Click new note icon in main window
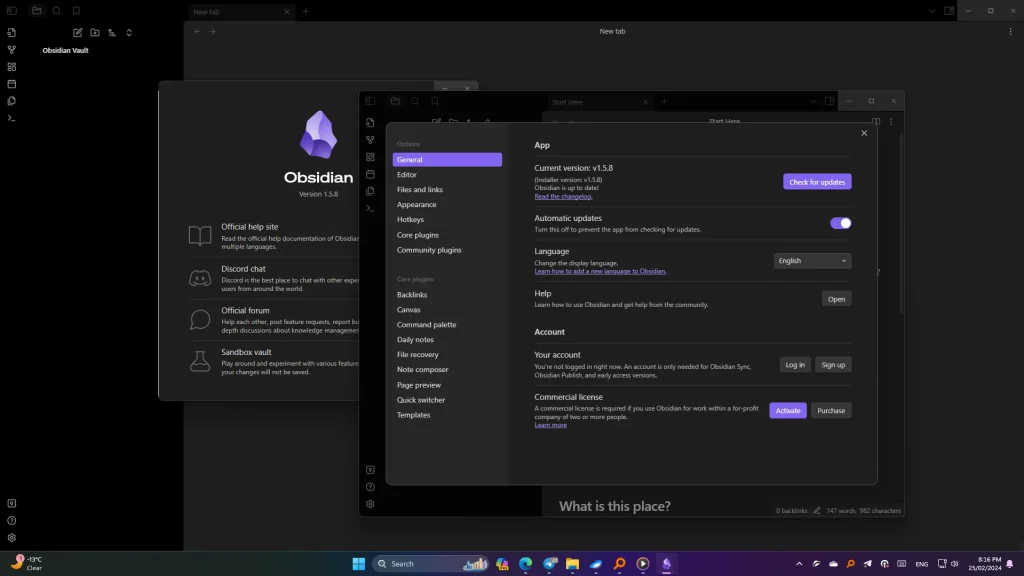 (78, 33)
